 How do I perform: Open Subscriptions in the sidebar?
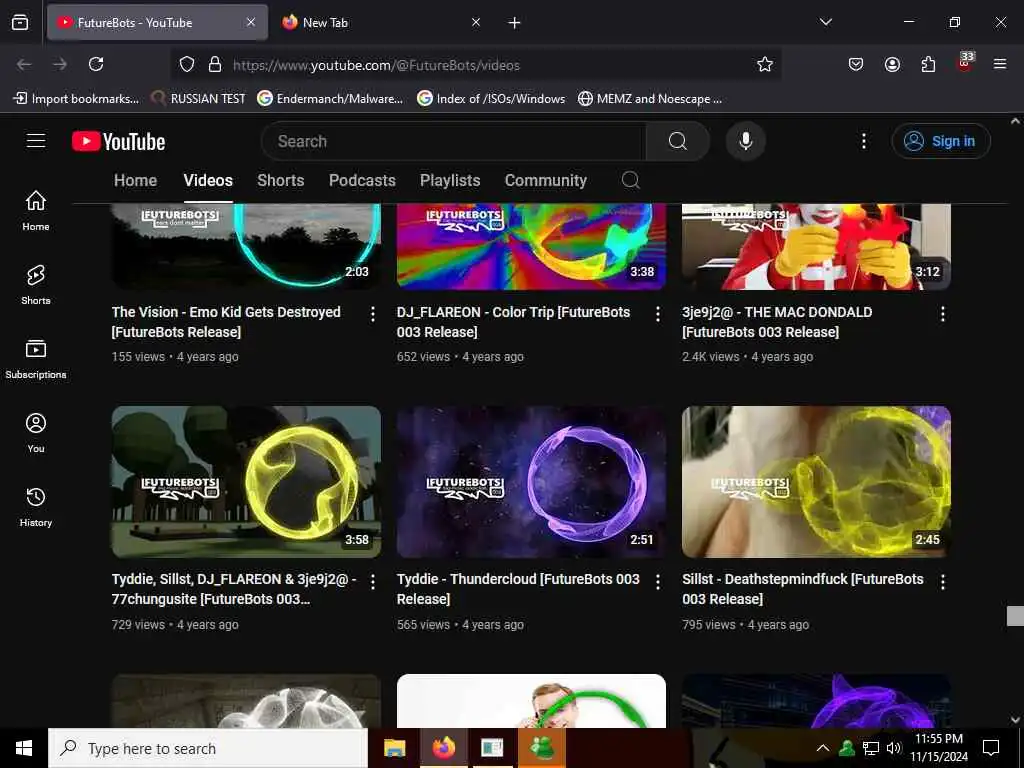[36, 359]
